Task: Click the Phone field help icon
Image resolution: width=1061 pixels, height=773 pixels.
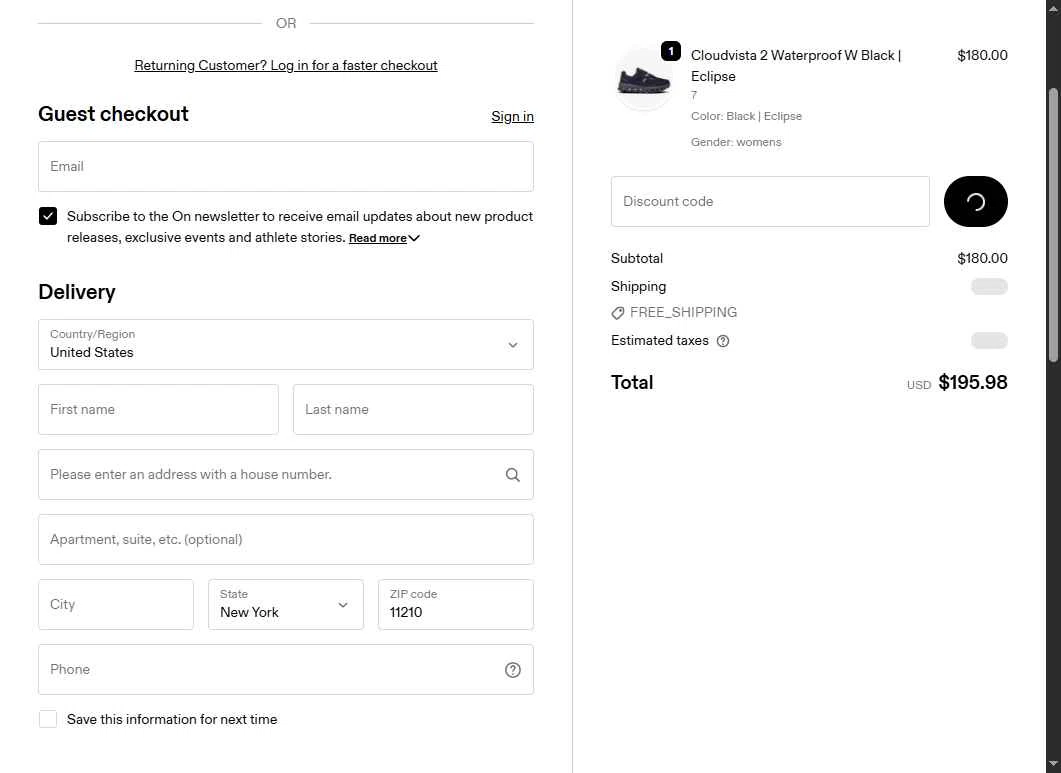Action: (512, 670)
